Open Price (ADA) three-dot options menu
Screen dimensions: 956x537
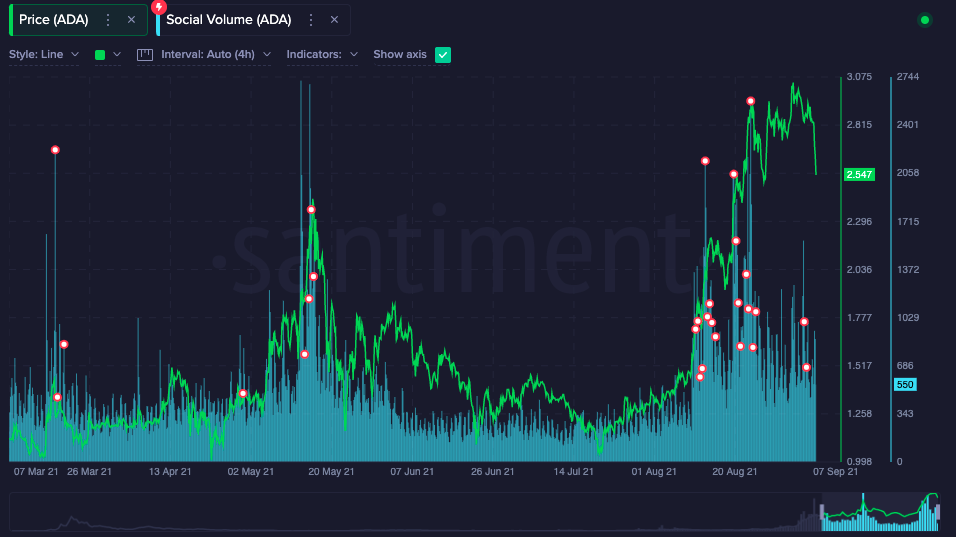(108, 20)
